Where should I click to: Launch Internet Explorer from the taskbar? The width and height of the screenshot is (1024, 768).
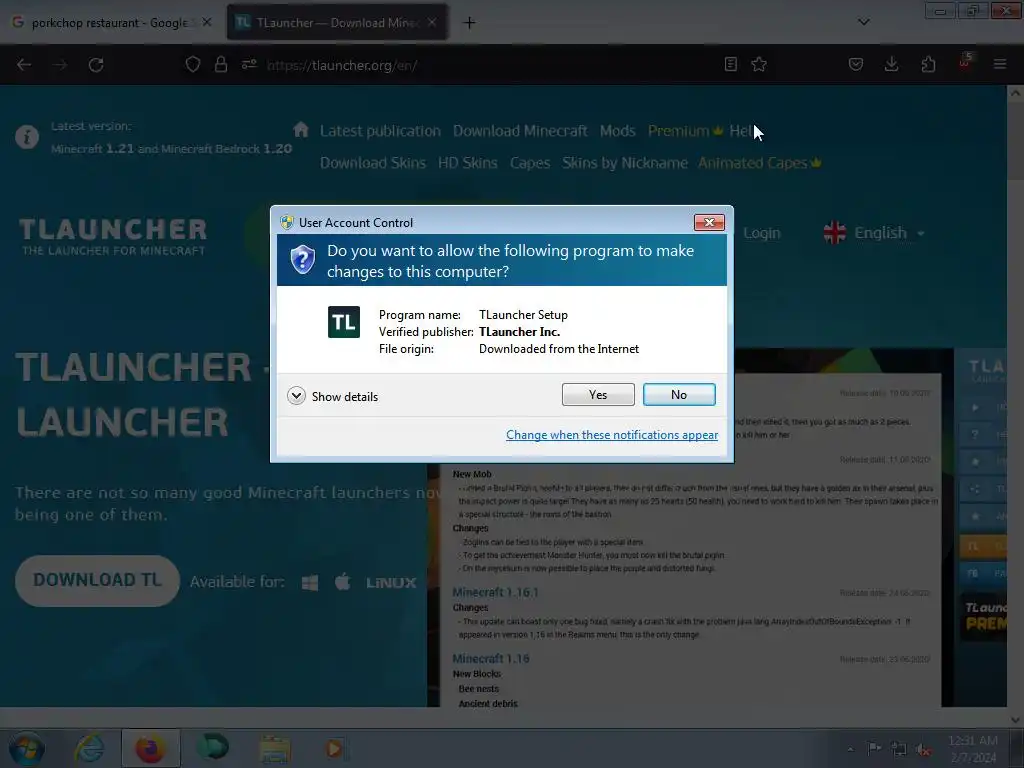click(89, 748)
